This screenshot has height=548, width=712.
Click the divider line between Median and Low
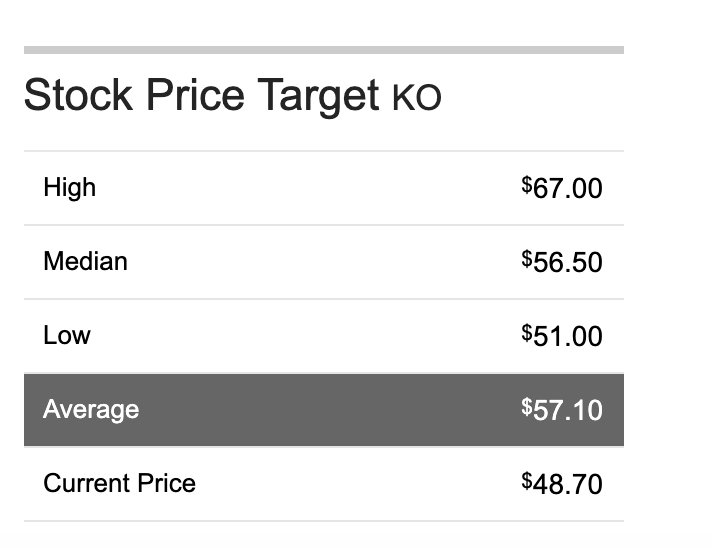(x=324, y=299)
